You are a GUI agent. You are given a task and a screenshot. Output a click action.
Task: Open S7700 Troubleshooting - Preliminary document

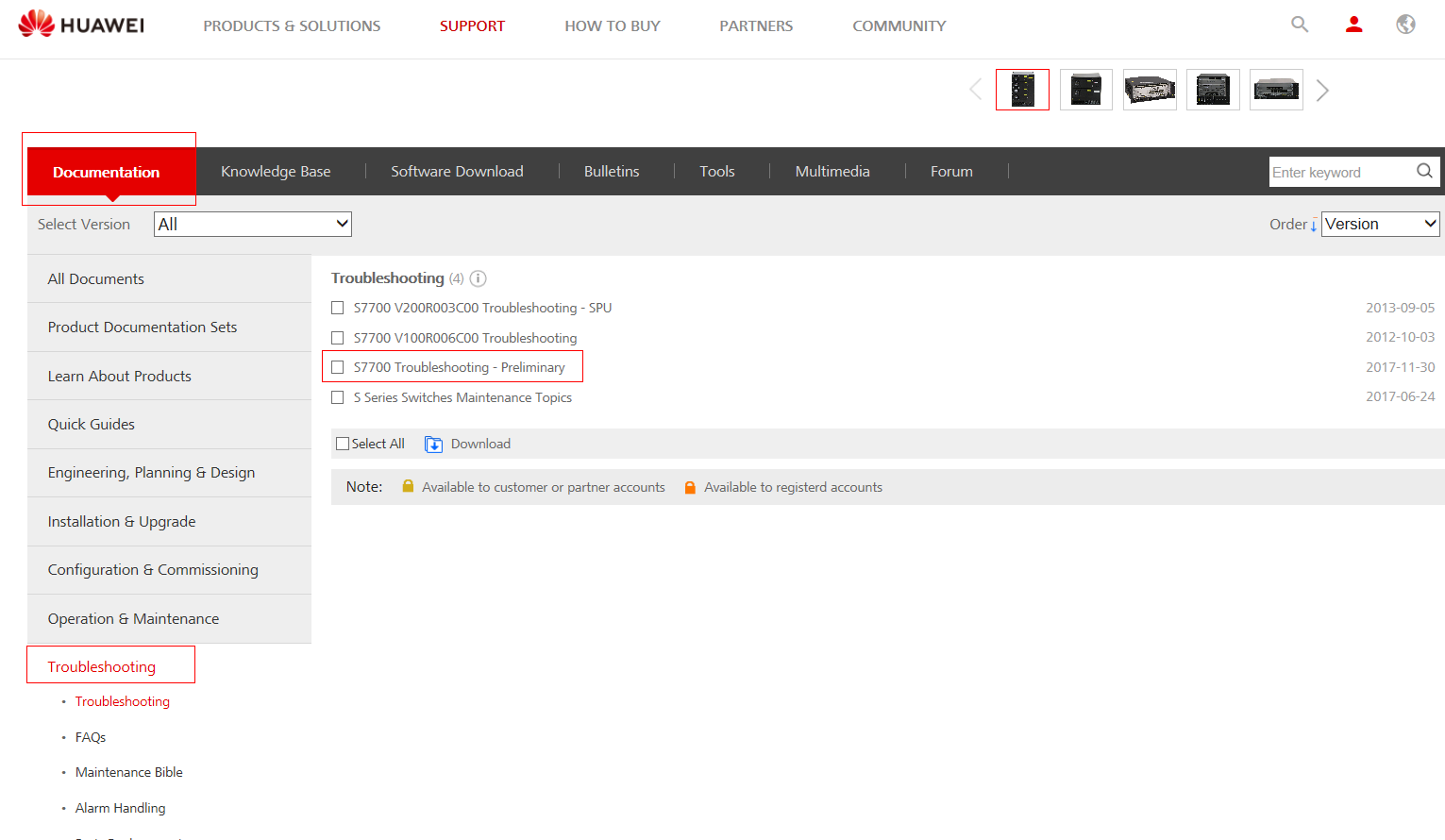pyautogui.click(x=460, y=367)
